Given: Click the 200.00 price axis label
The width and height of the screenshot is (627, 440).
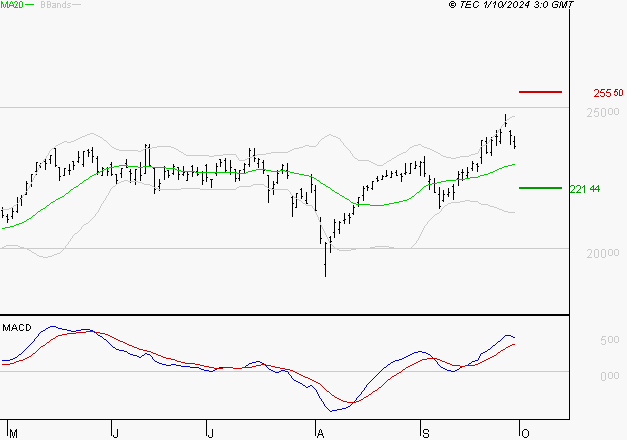Looking at the screenshot, I should point(603,254).
